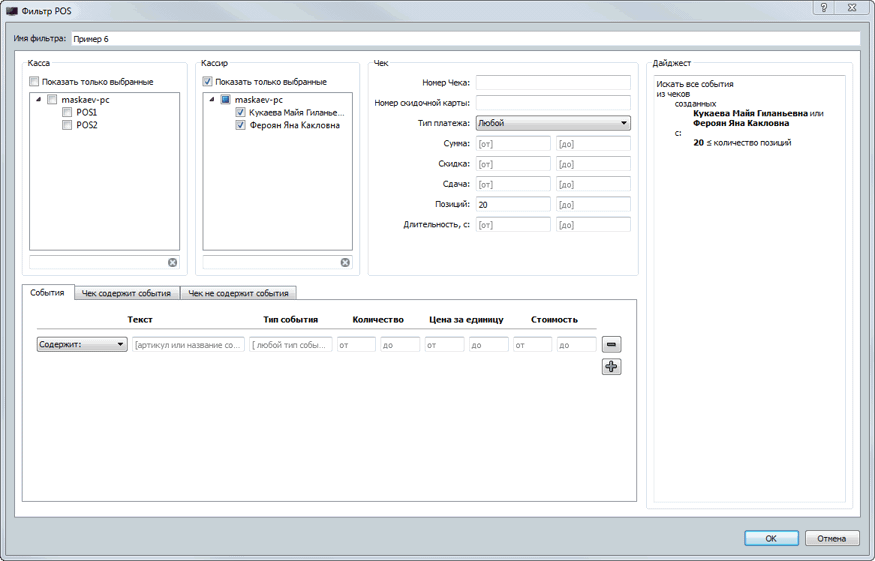Uncheck cashier Фероян Яна Какловна
Screen dimensions: 875x561
pos(240,126)
